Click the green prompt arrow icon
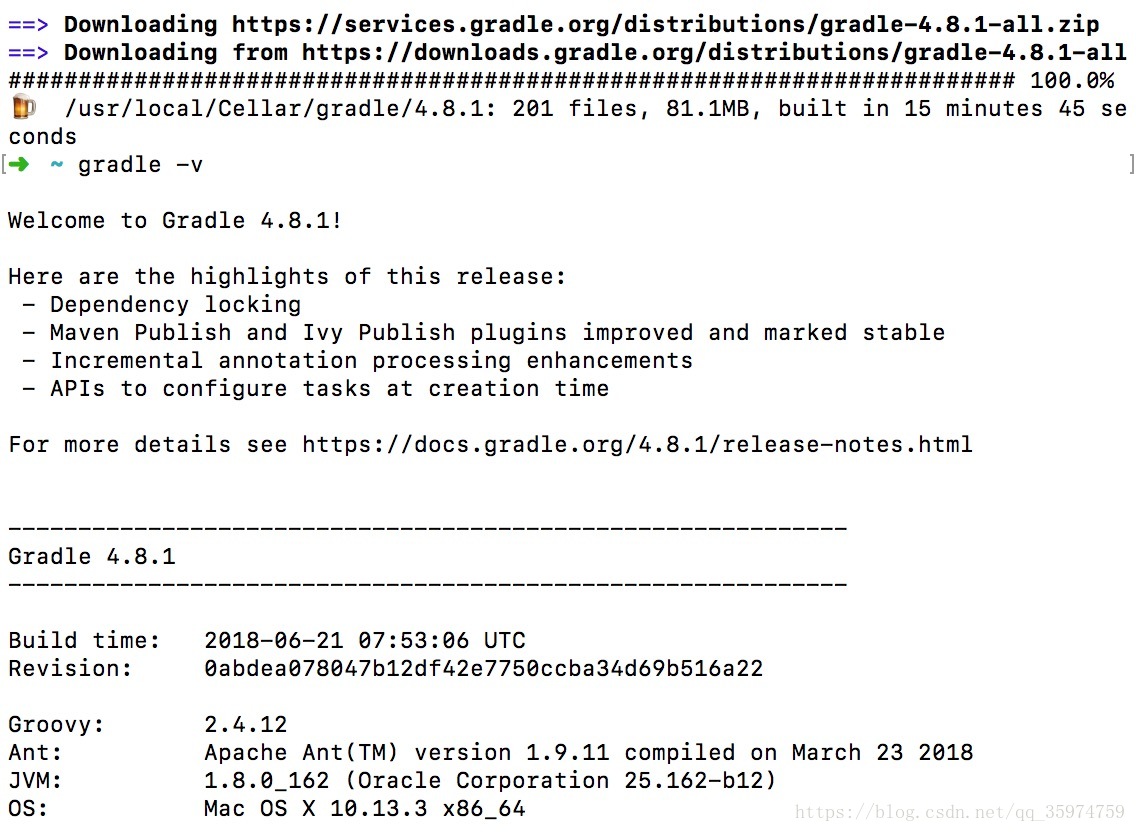The height and width of the screenshot is (832, 1136). click(x=20, y=165)
